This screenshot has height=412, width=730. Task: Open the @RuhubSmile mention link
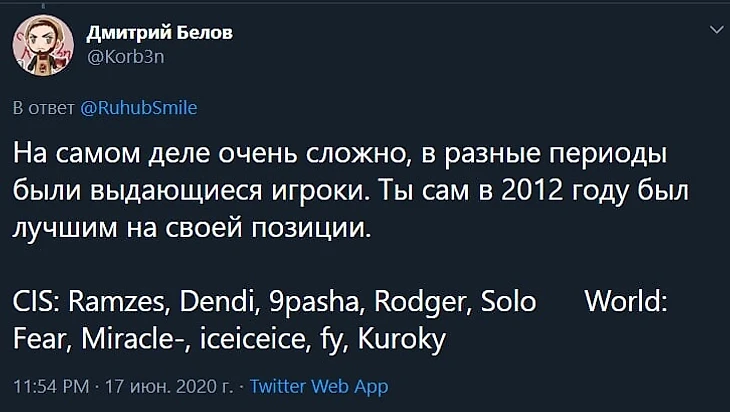point(138,107)
